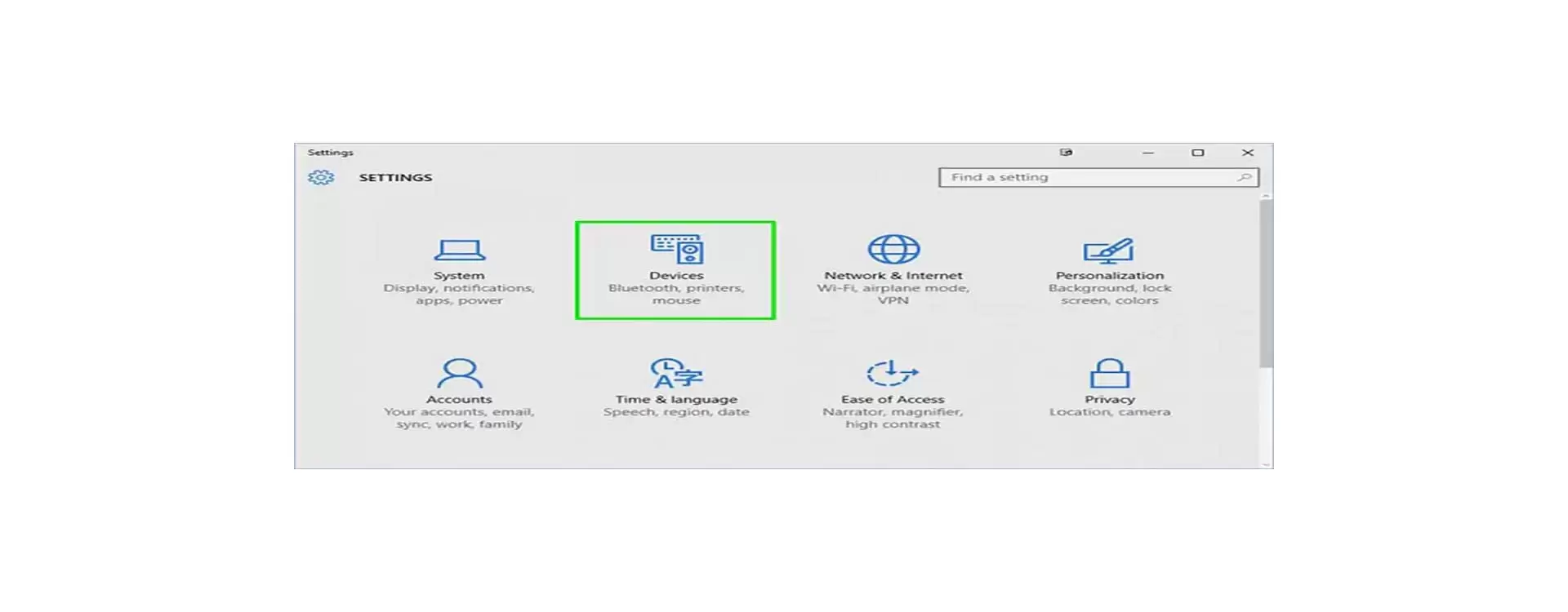This screenshot has width=1568, height=612.
Task: Open the Ease of Access icon
Action: tap(892, 373)
